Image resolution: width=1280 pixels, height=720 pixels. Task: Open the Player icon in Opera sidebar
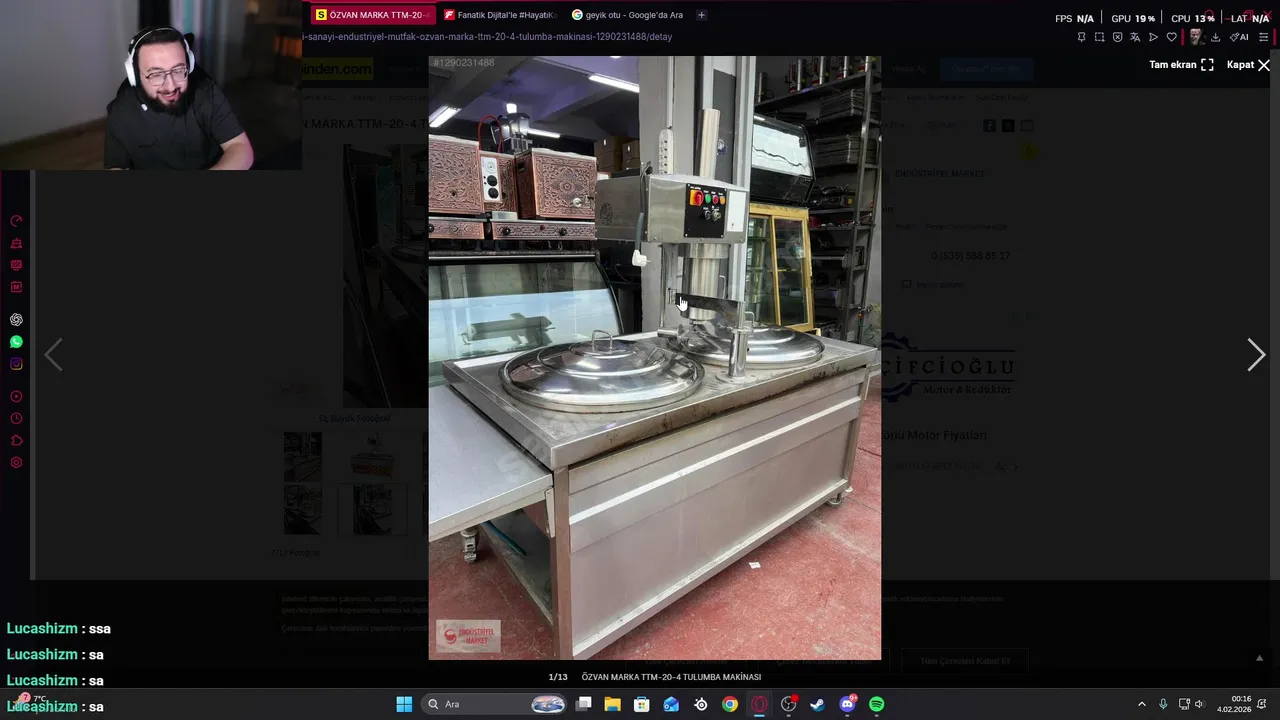[x=16, y=397]
